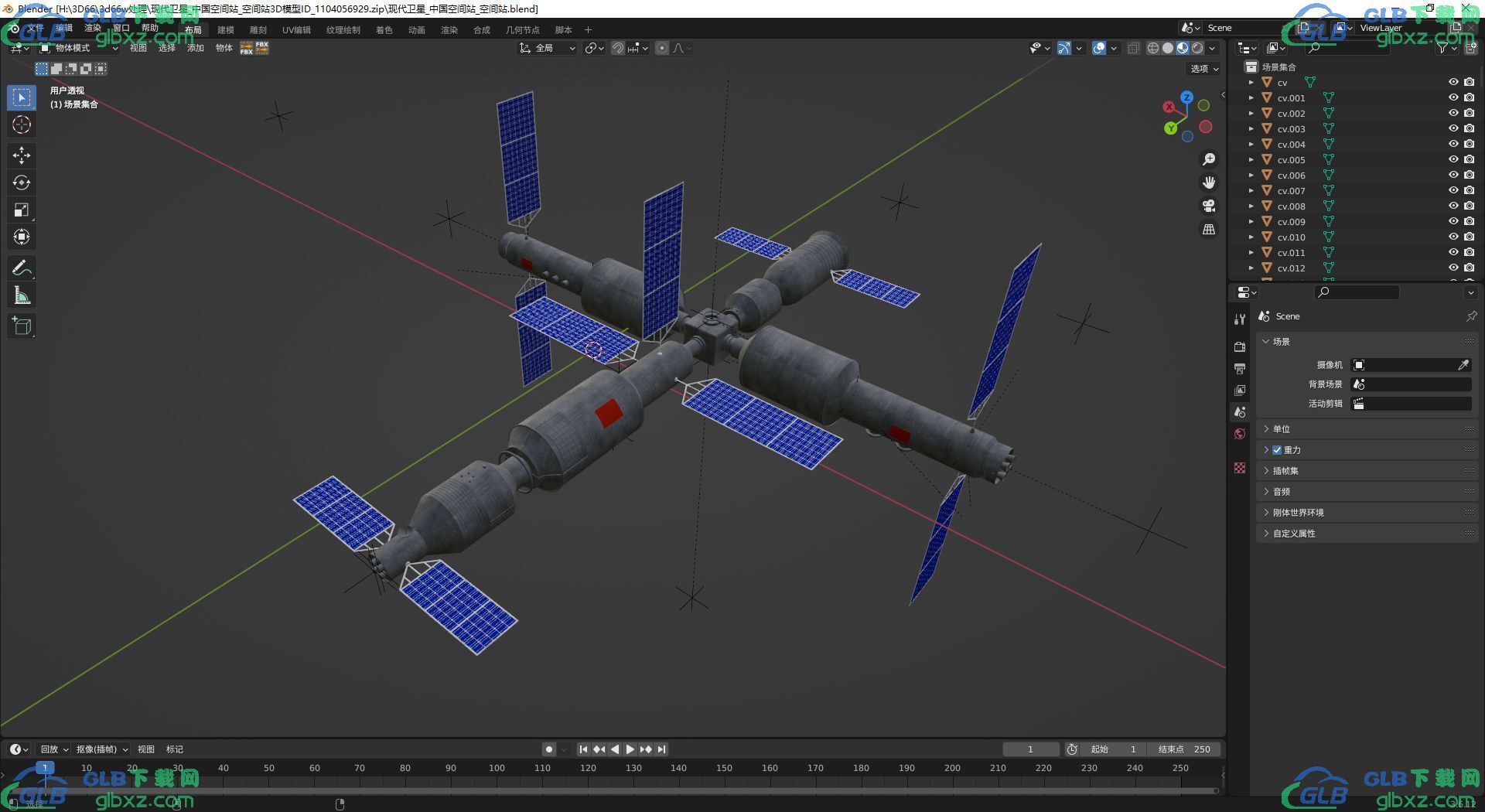The width and height of the screenshot is (1485, 812).
Task: Toggle X-ray display mode
Action: click(x=1133, y=48)
